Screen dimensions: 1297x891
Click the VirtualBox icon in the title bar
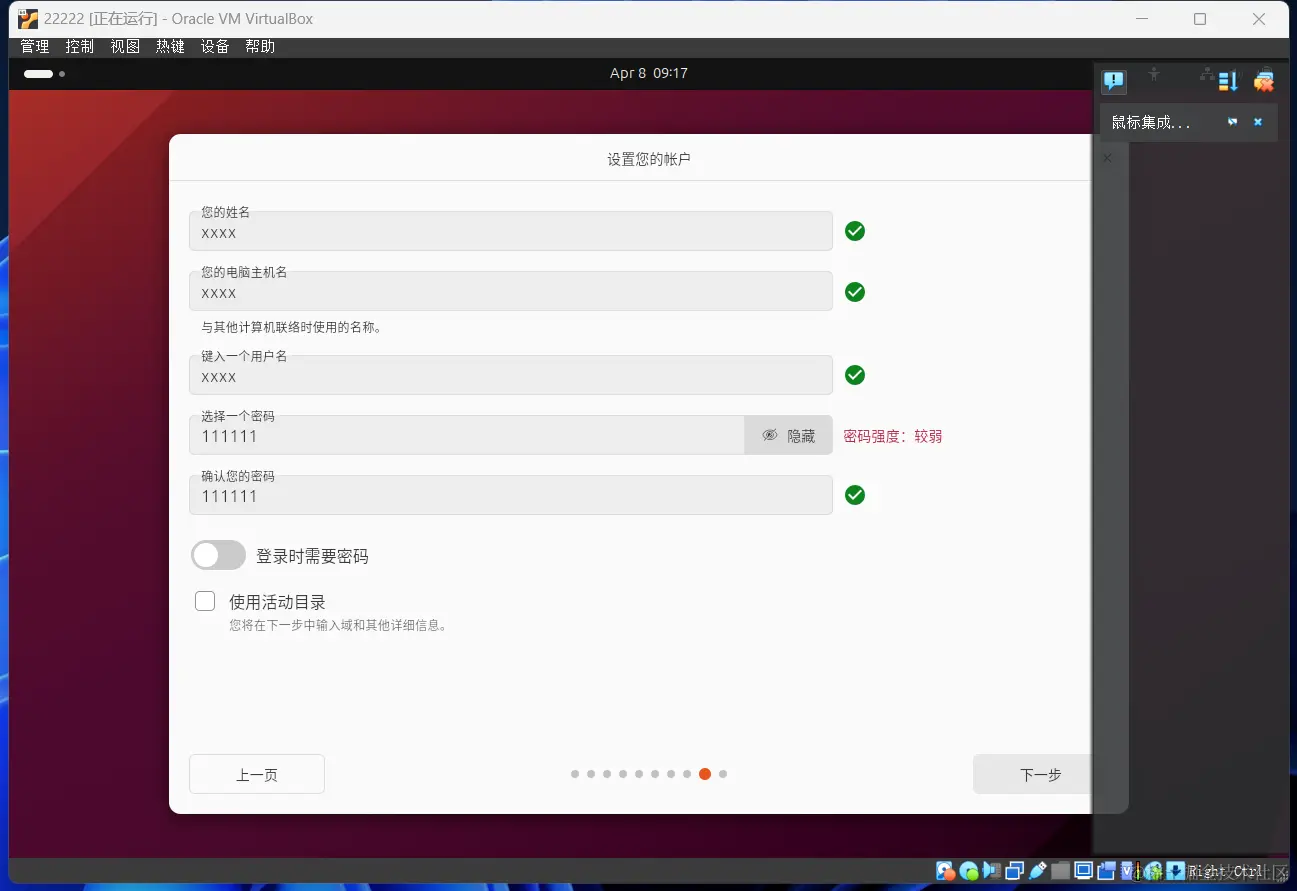click(28, 19)
